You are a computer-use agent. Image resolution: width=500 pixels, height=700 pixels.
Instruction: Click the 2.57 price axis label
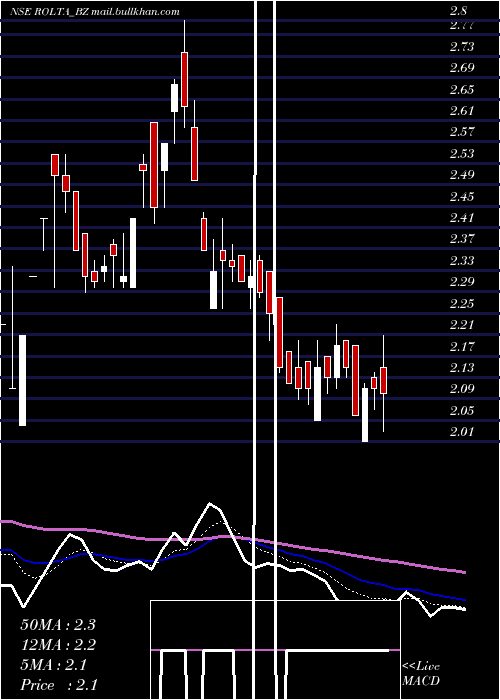point(462,132)
